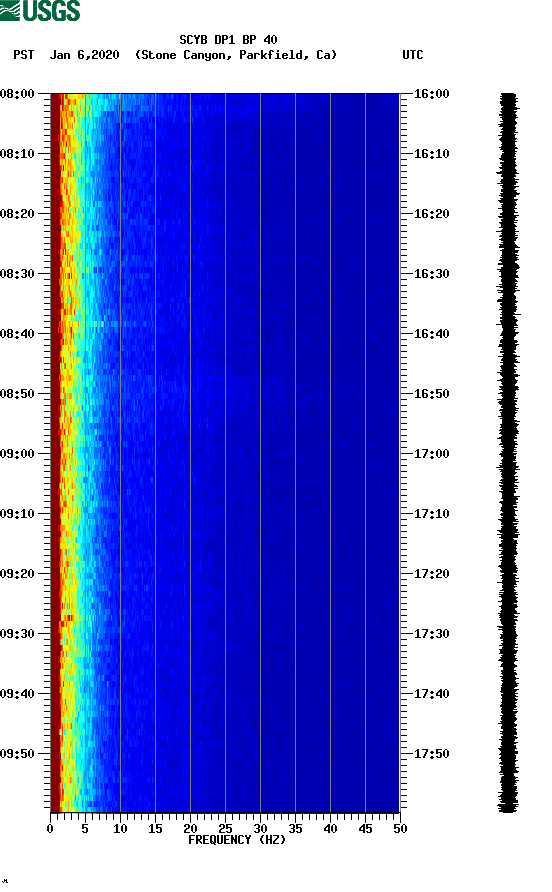Click the 09:50 PST time label
The height and width of the screenshot is (892, 552).
[18, 754]
